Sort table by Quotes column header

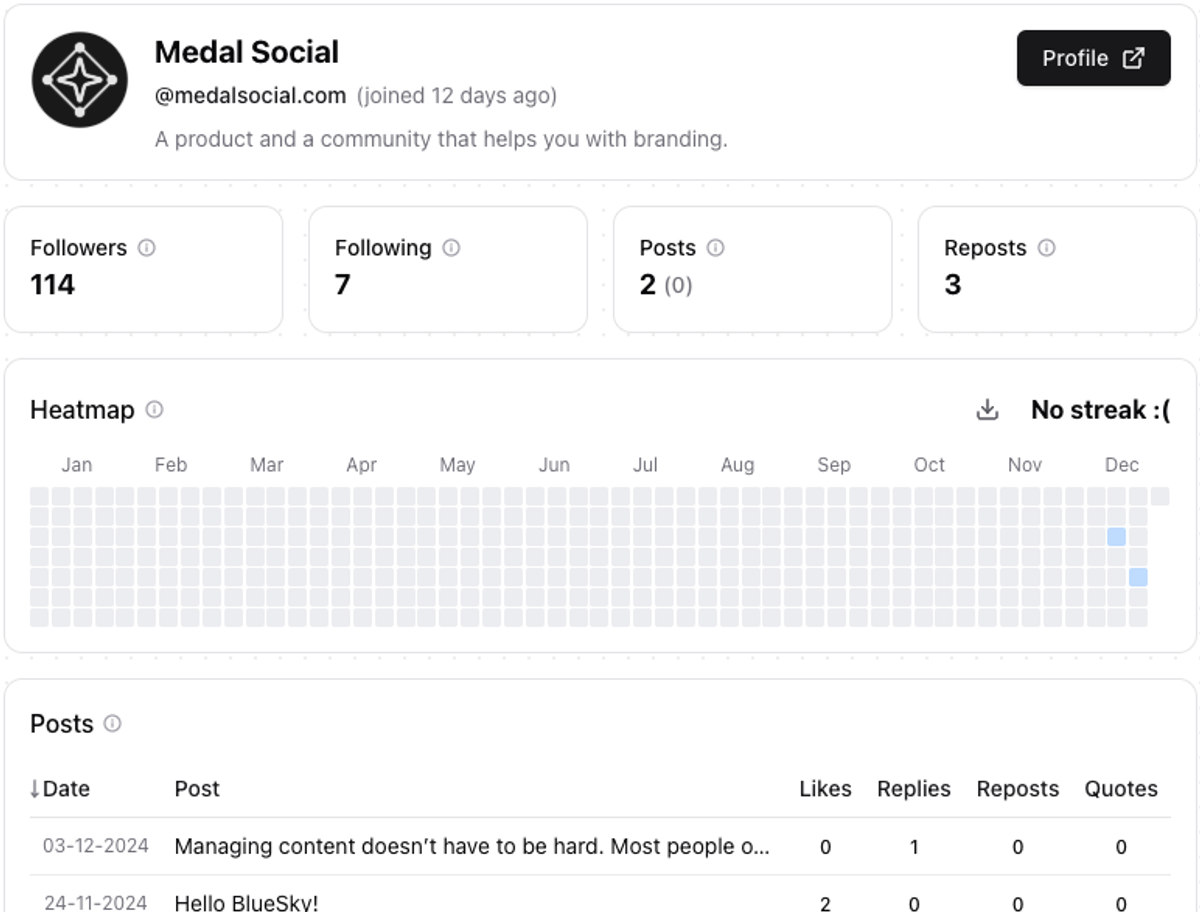click(x=1121, y=789)
